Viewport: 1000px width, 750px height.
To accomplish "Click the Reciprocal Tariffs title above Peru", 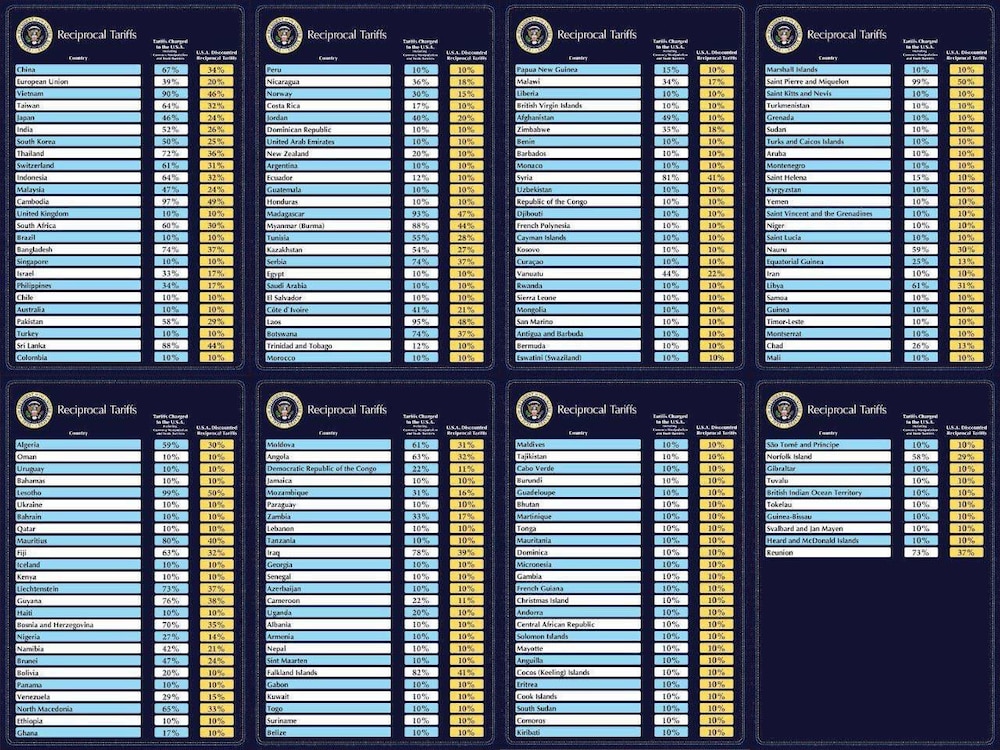I will (x=347, y=35).
